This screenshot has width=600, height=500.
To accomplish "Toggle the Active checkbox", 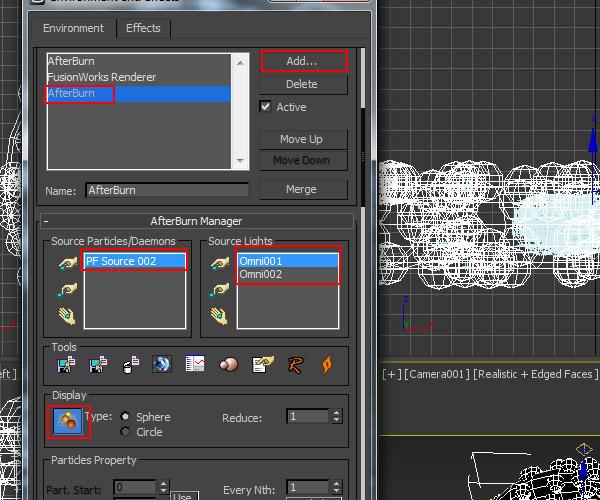I will point(265,106).
